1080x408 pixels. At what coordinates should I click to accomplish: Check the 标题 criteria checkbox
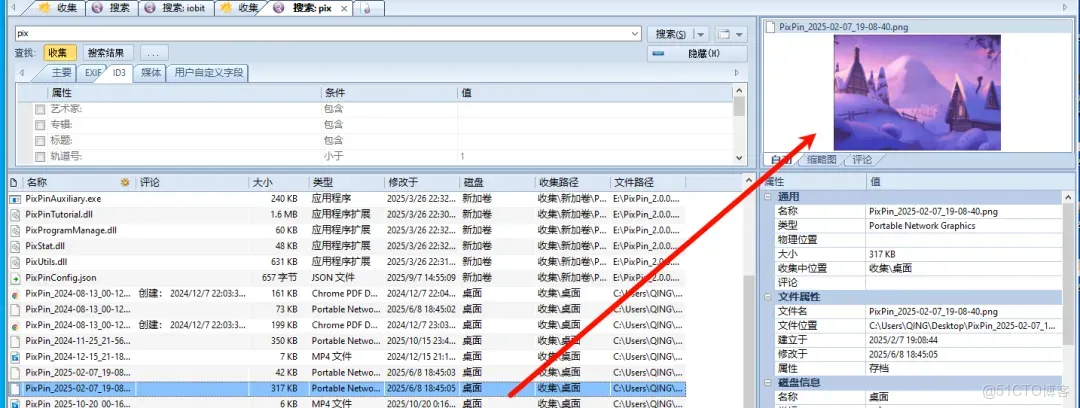point(40,141)
